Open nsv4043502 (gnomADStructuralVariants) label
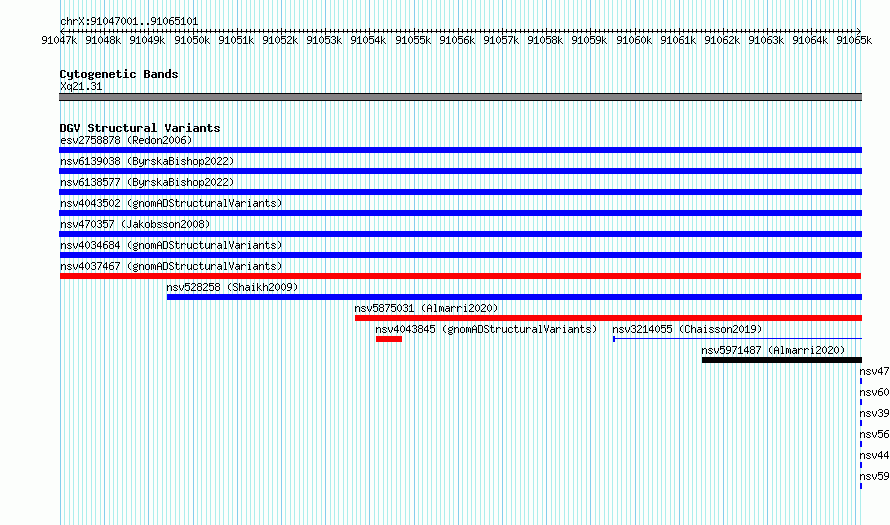 point(171,203)
